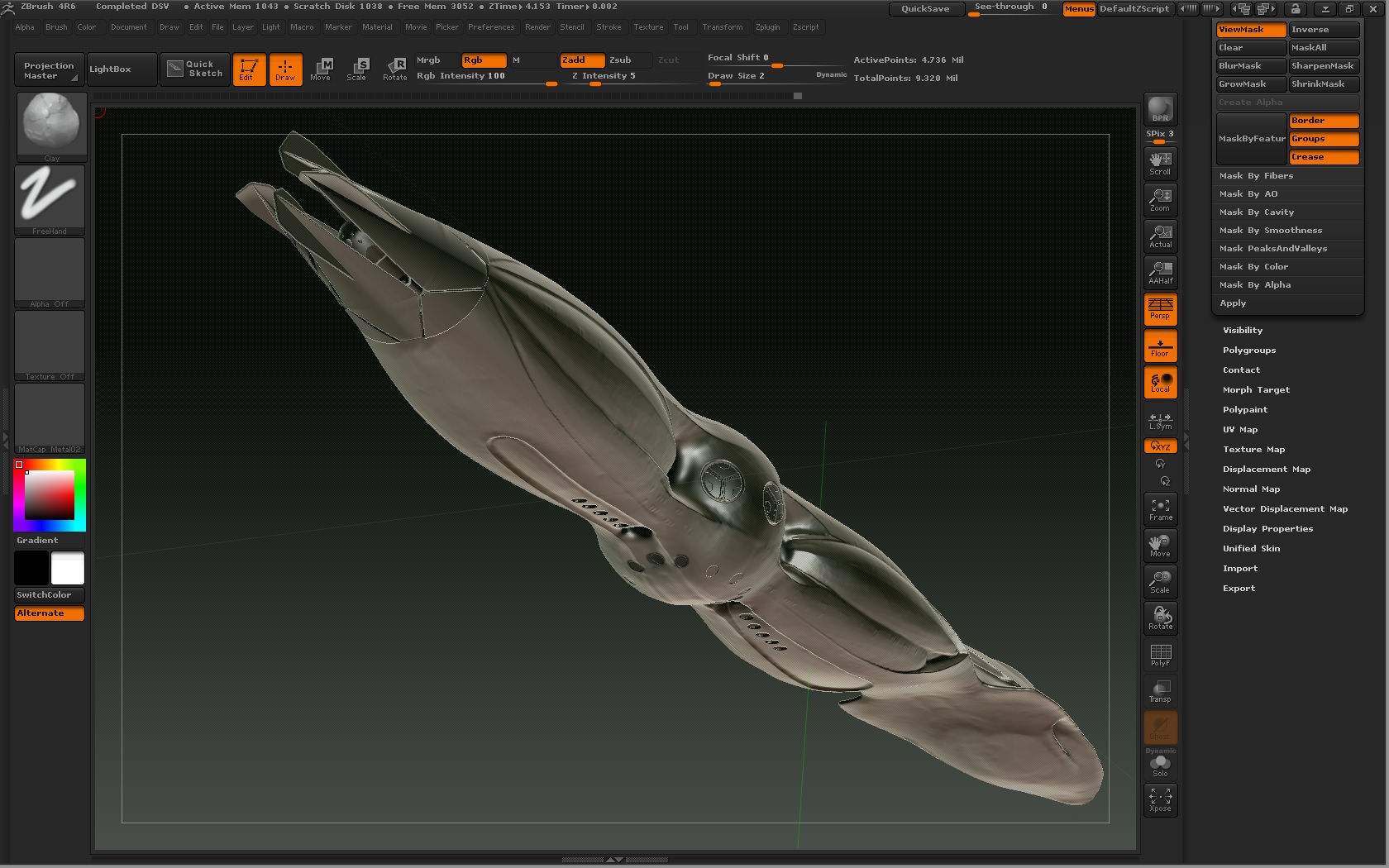1389x868 pixels.
Task: Activate the Local transformation icon
Action: click(x=1159, y=382)
